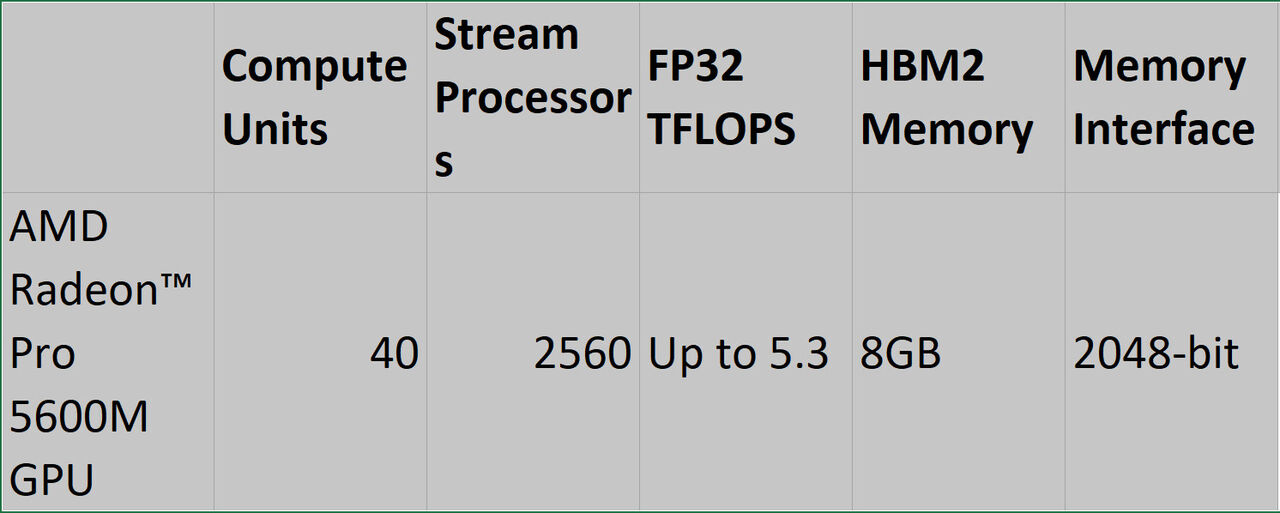Click the word TFLOPS in header
1280x513 pixels.
722,130
